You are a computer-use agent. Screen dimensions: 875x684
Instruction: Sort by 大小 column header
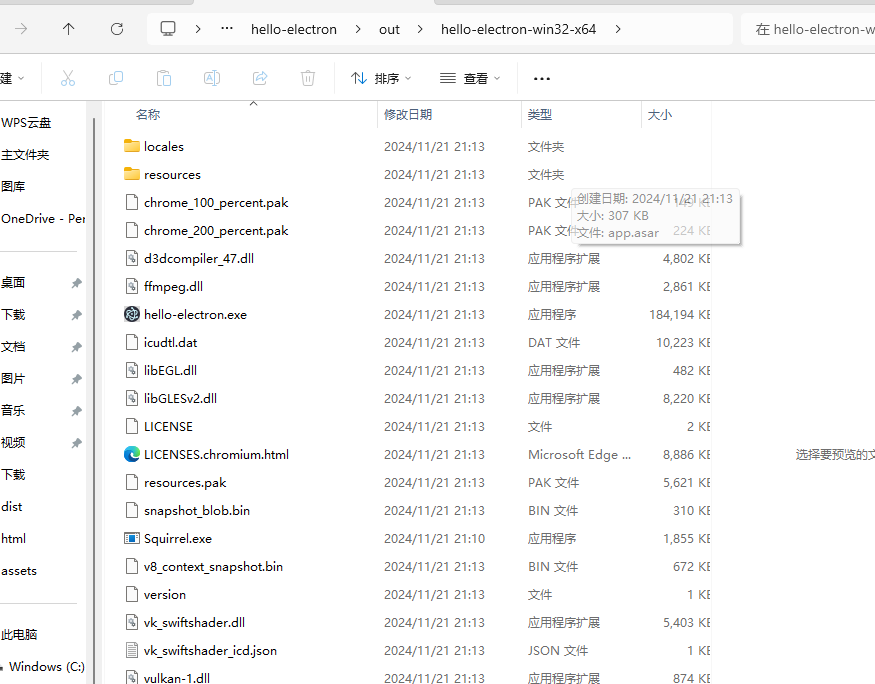click(x=660, y=114)
